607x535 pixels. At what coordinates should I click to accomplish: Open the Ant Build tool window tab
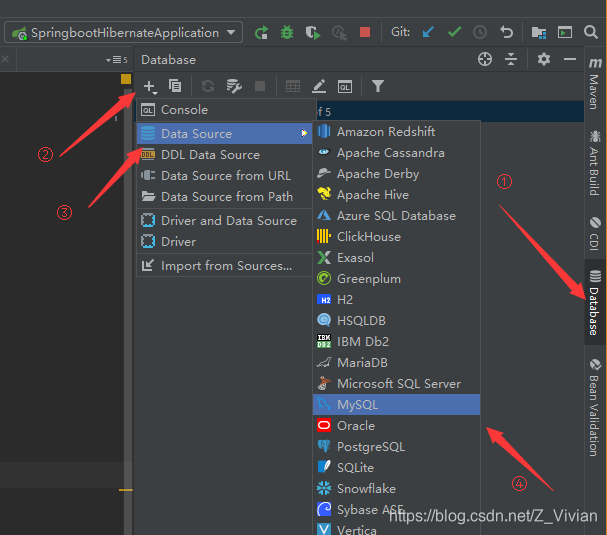click(x=595, y=163)
